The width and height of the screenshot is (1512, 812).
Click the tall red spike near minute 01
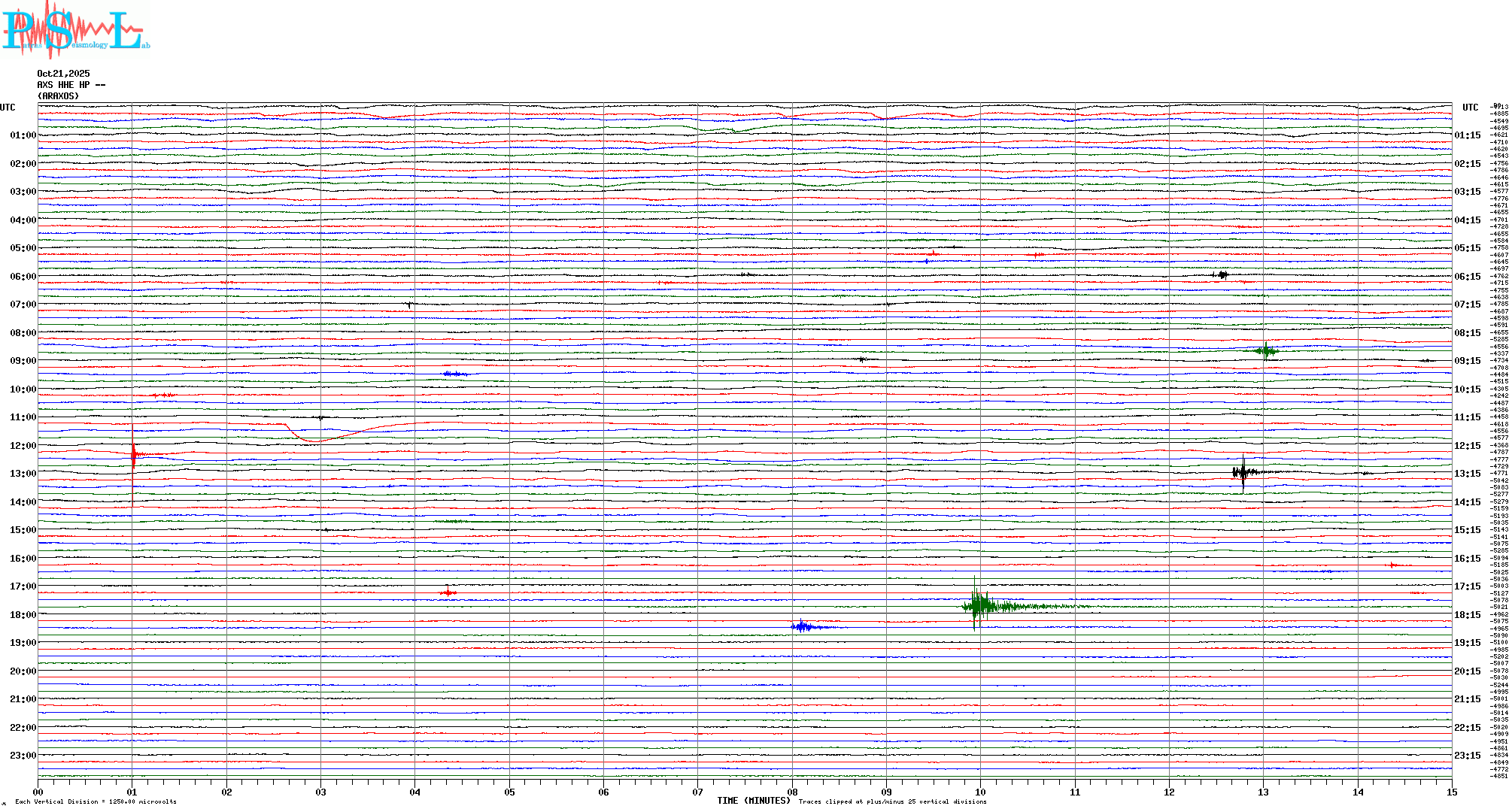pos(133,455)
